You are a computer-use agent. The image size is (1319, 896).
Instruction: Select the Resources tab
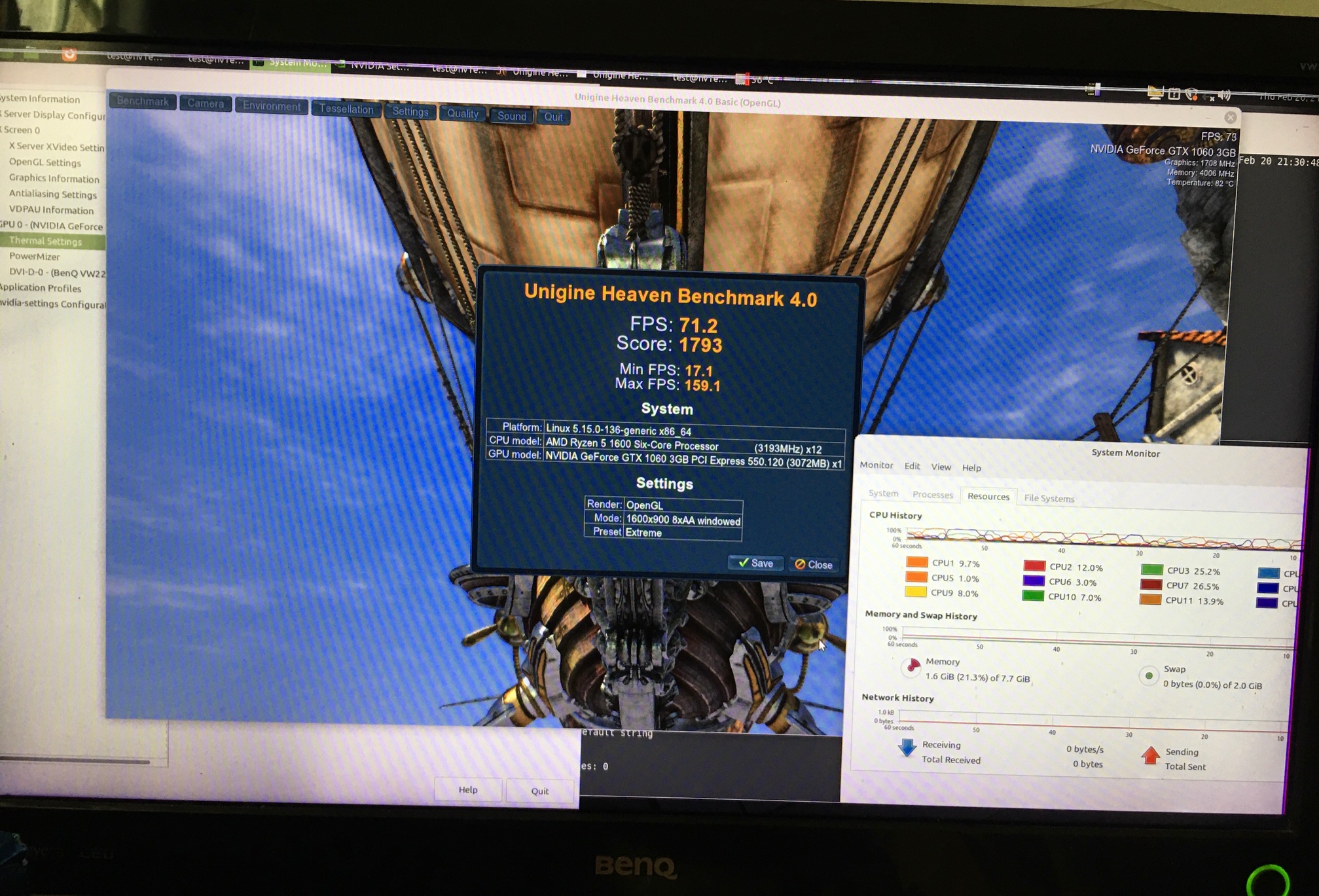pos(988,496)
